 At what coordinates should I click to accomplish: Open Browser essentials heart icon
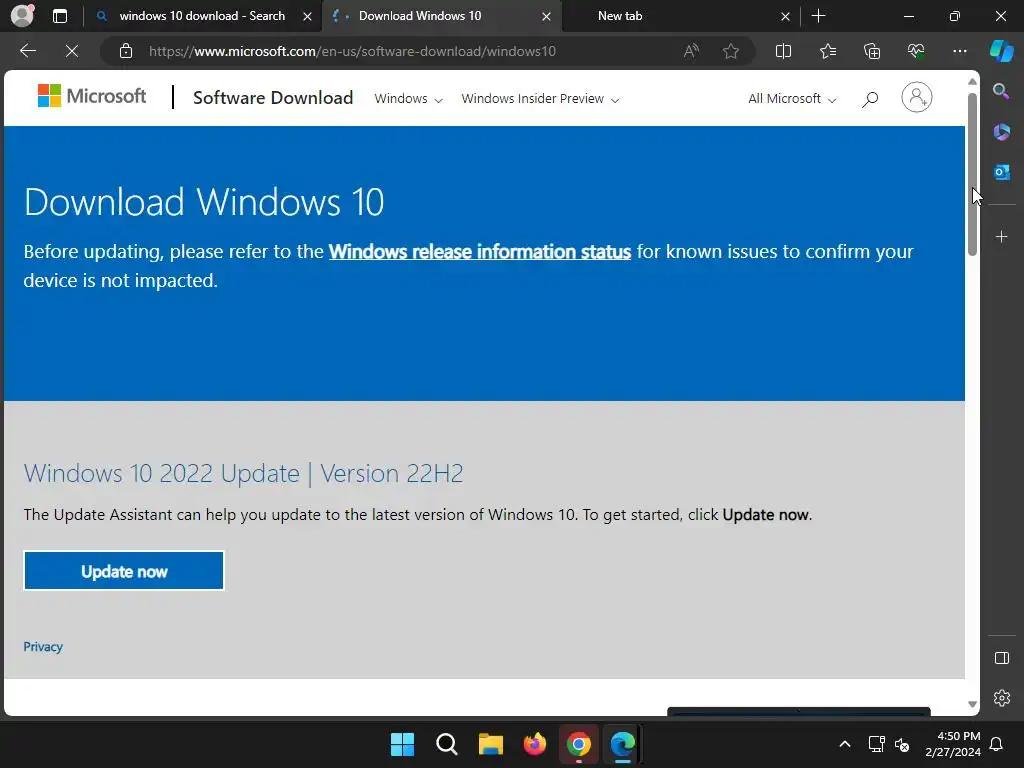[x=916, y=51]
